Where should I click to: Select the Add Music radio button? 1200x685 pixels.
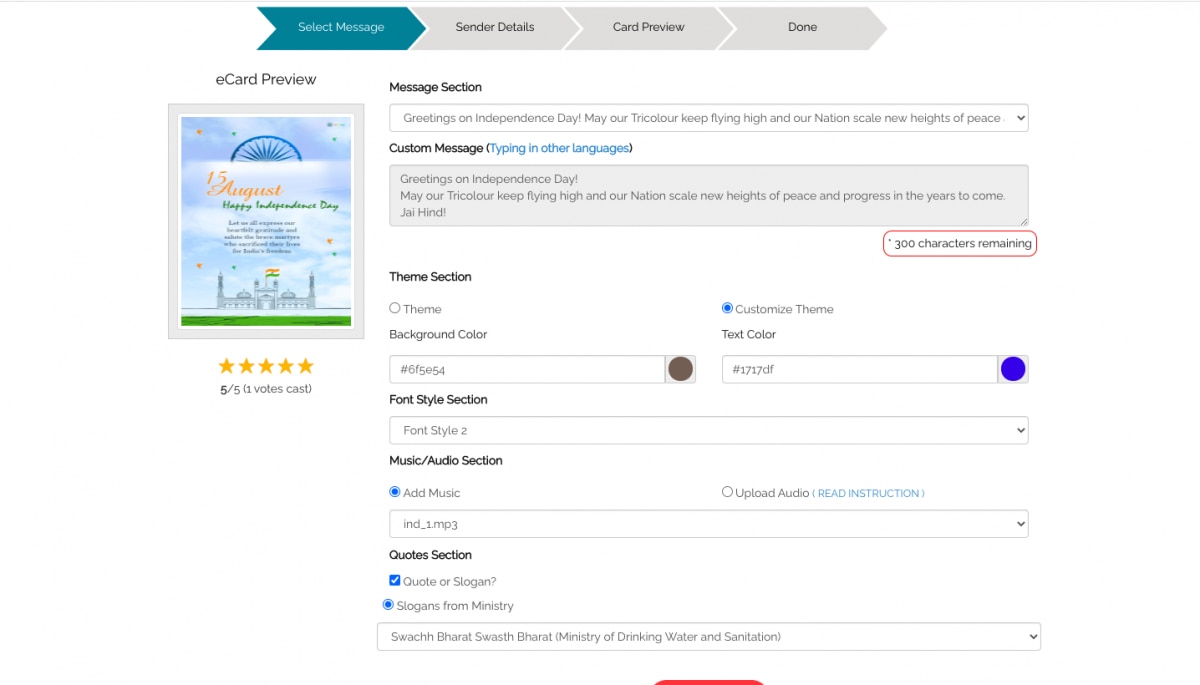coord(395,492)
